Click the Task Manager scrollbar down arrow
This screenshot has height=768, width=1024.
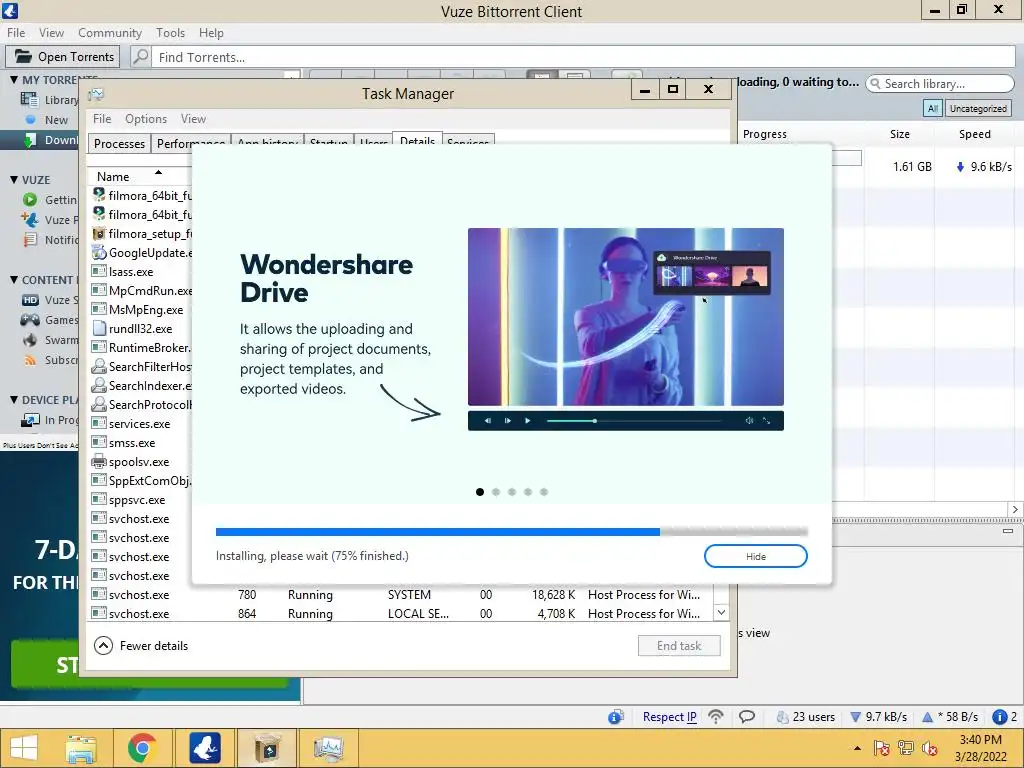(x=721, y=613)
